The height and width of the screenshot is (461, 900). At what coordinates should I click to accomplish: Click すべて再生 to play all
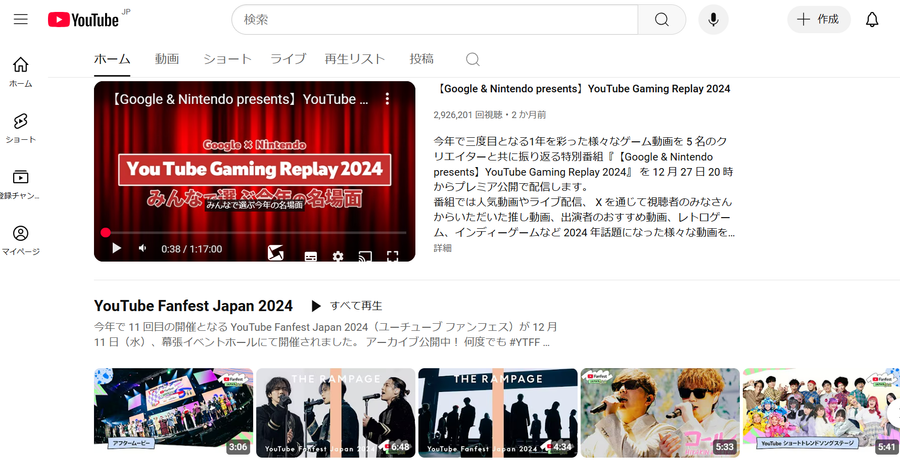347,306
